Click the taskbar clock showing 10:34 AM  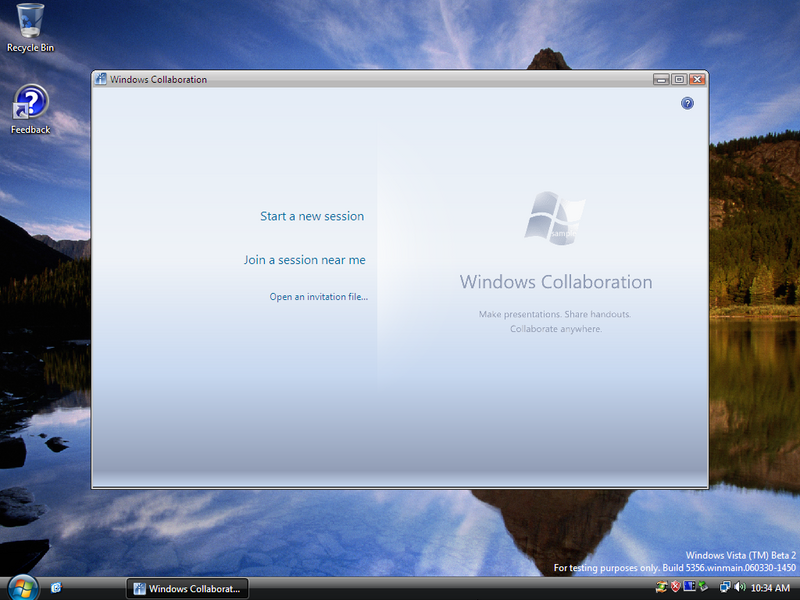(x=770, y=588)
